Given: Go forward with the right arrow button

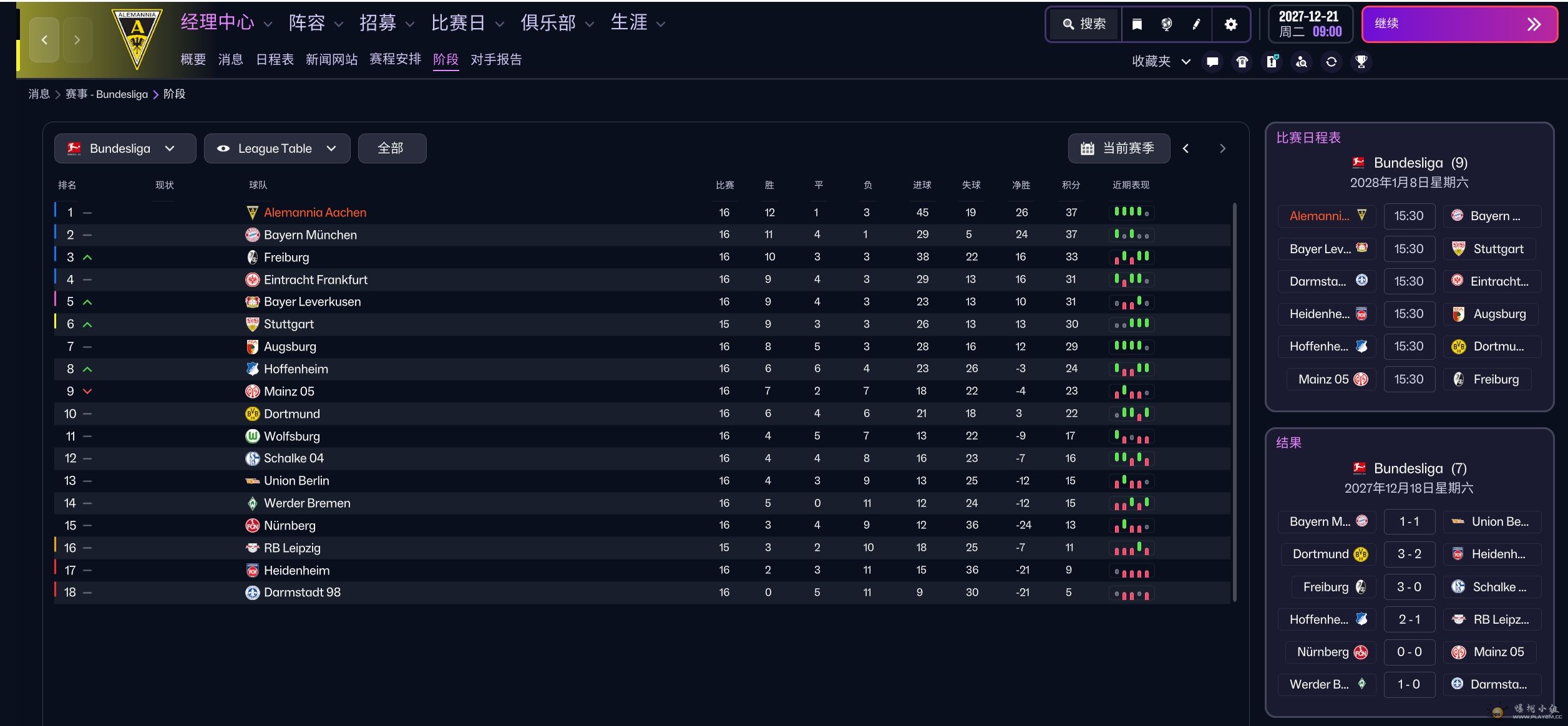Looking at the screenshot, I should coord(77,40).
